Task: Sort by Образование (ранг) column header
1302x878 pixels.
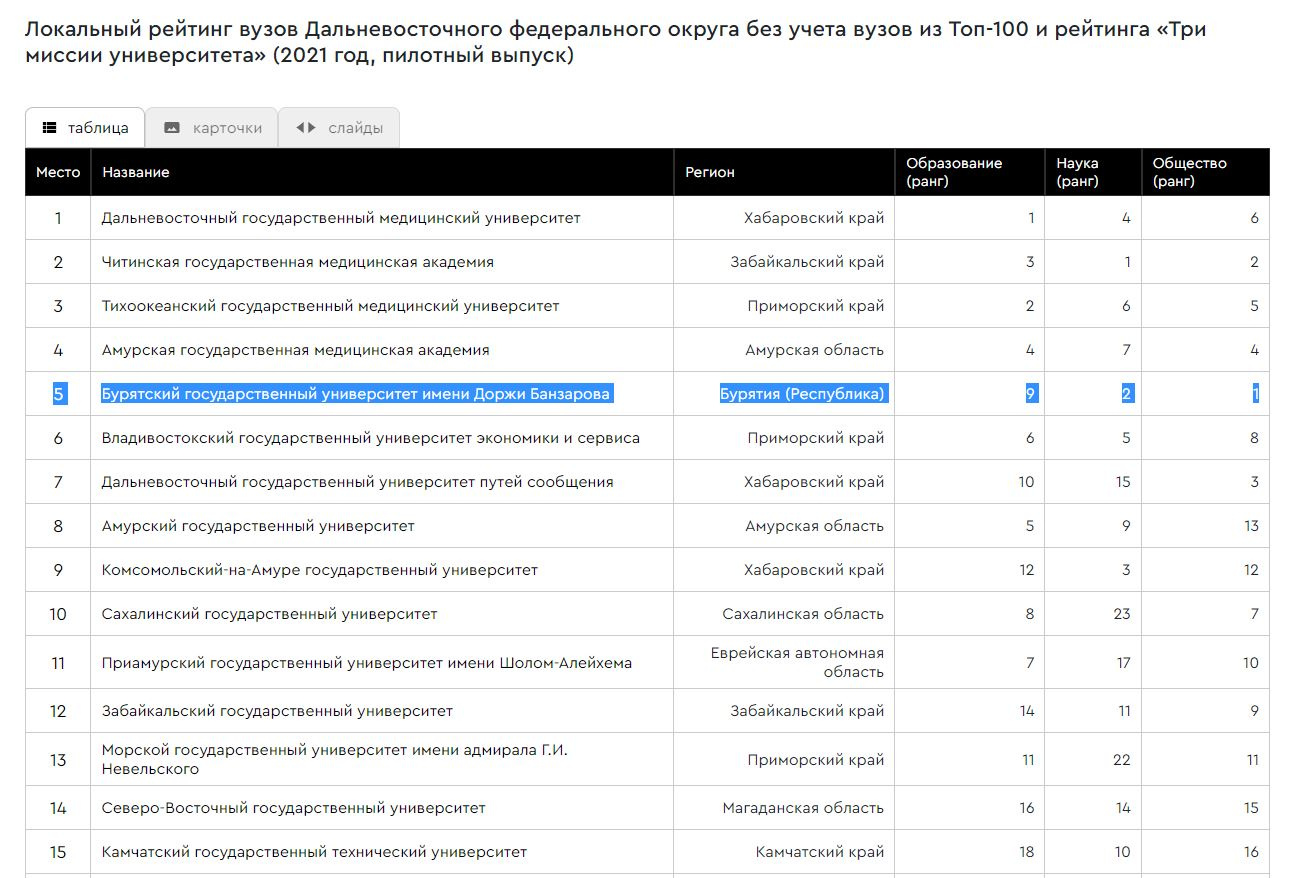Action: click(953, 172)
